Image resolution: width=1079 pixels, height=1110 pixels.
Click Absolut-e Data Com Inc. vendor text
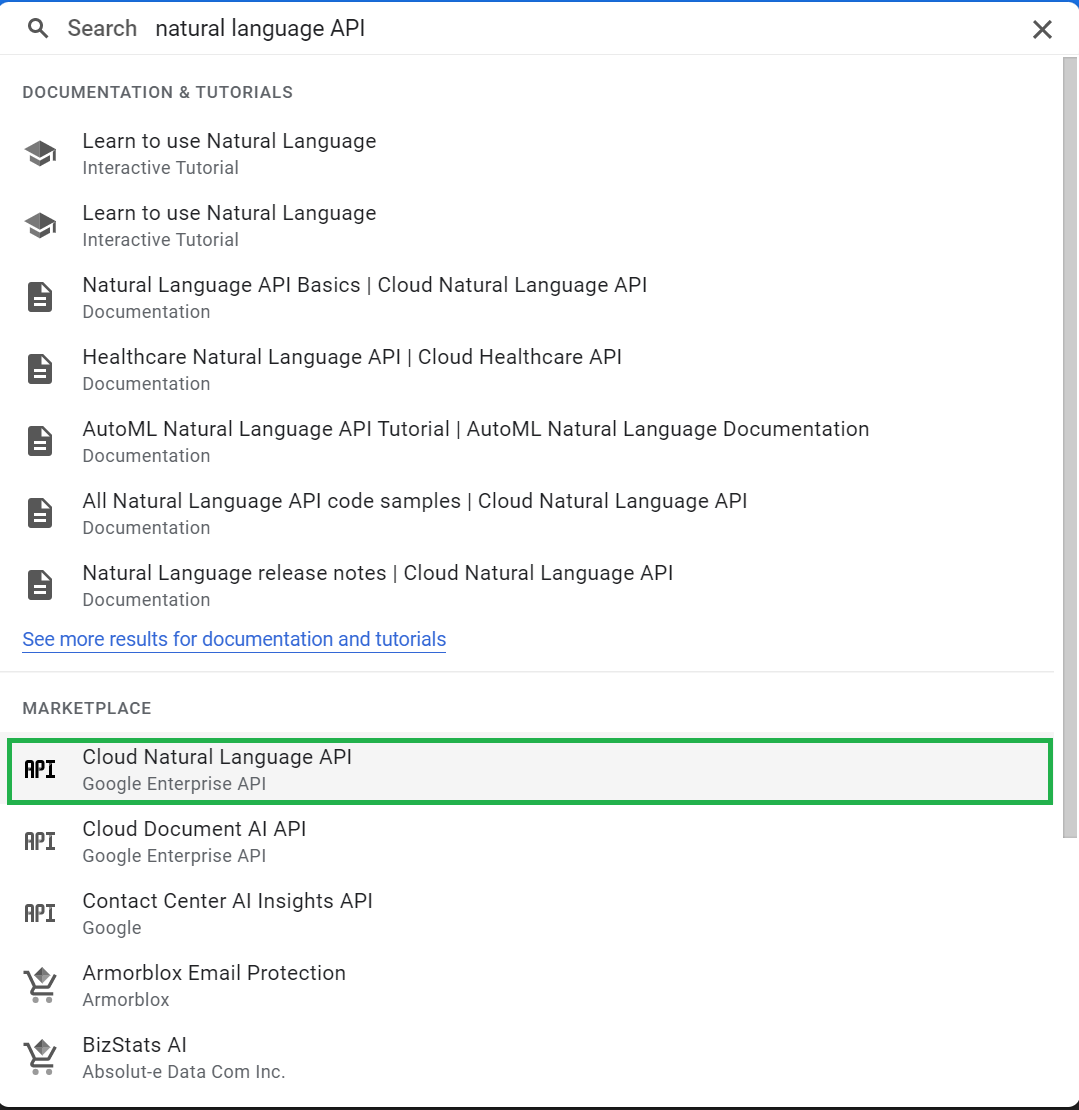(x=184, y=1072)
